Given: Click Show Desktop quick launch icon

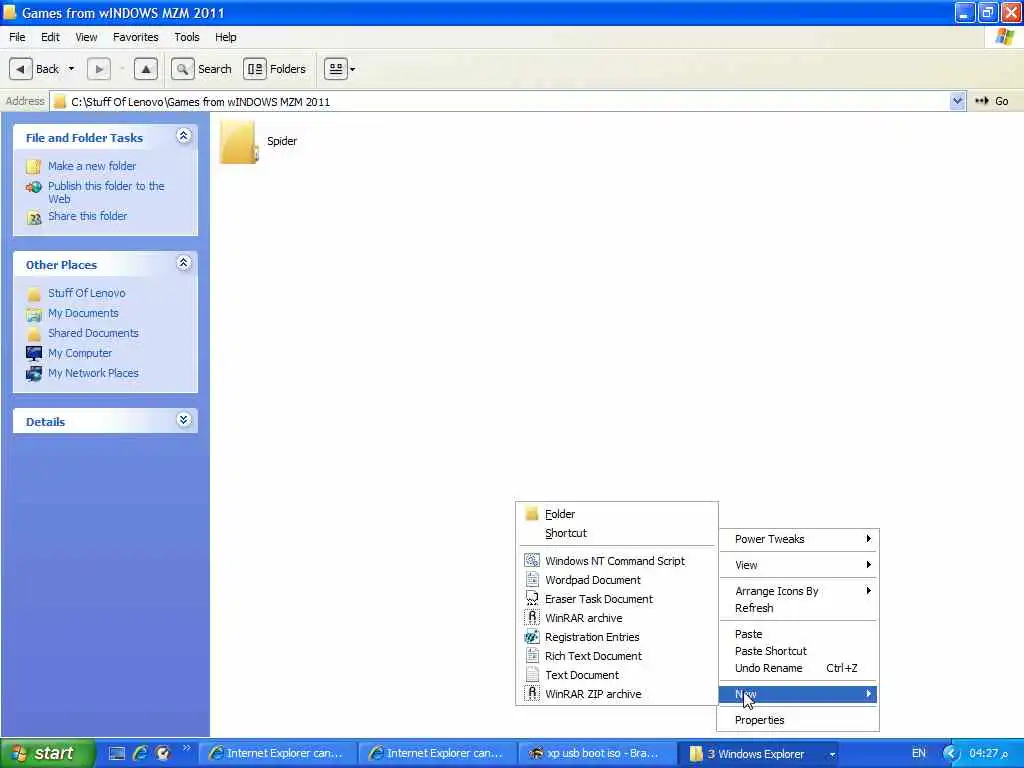Looking at the screenshot, I should 117,753.
